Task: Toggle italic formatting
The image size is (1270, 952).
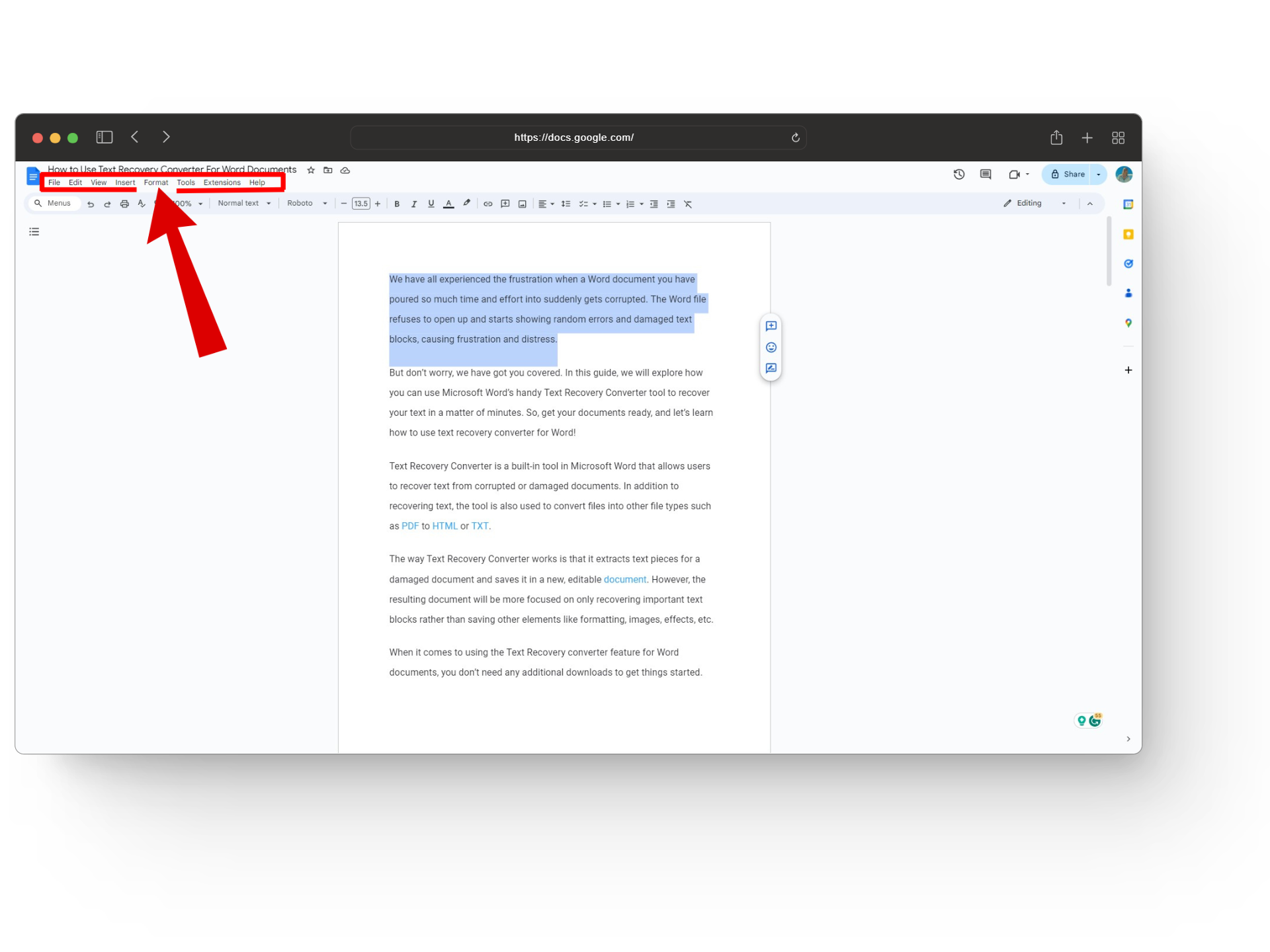Action: click(414, 204)
